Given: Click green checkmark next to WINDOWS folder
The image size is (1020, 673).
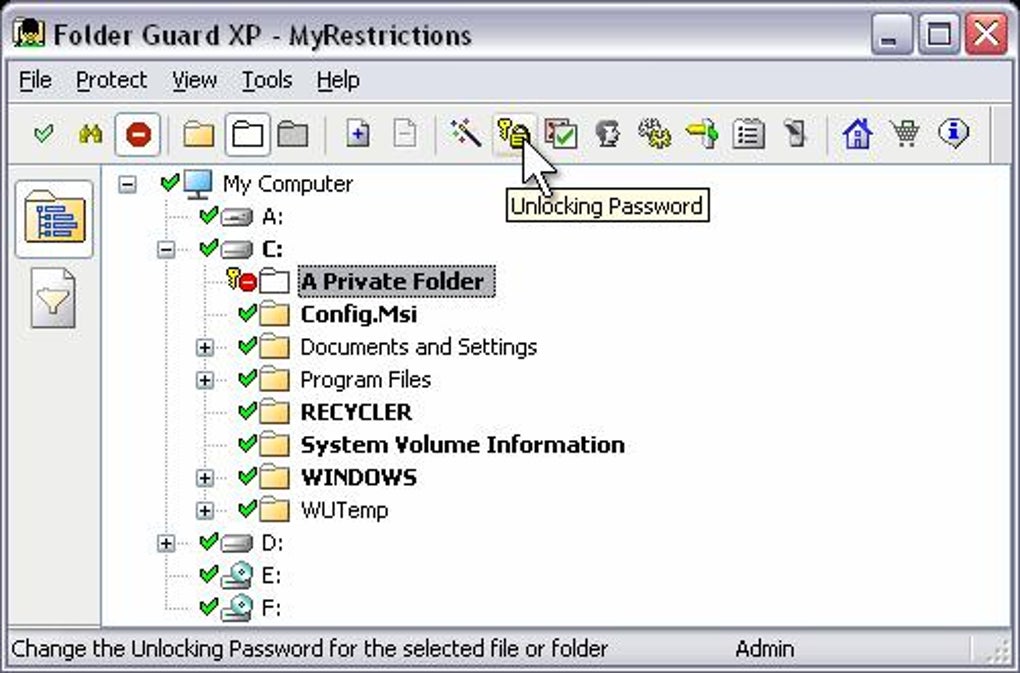Looking at the screenshot, I should tap(247, 477).
